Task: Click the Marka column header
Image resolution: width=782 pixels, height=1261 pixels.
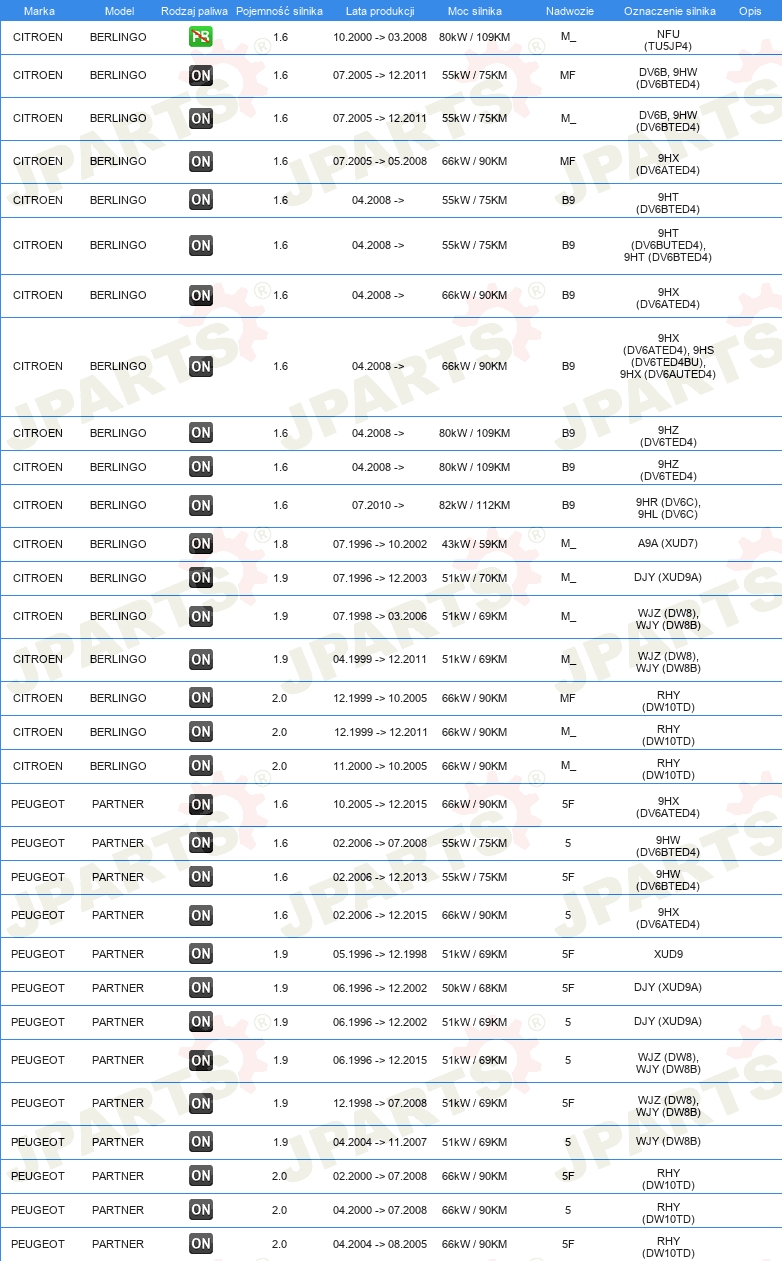Action: [x=39, y=11]
